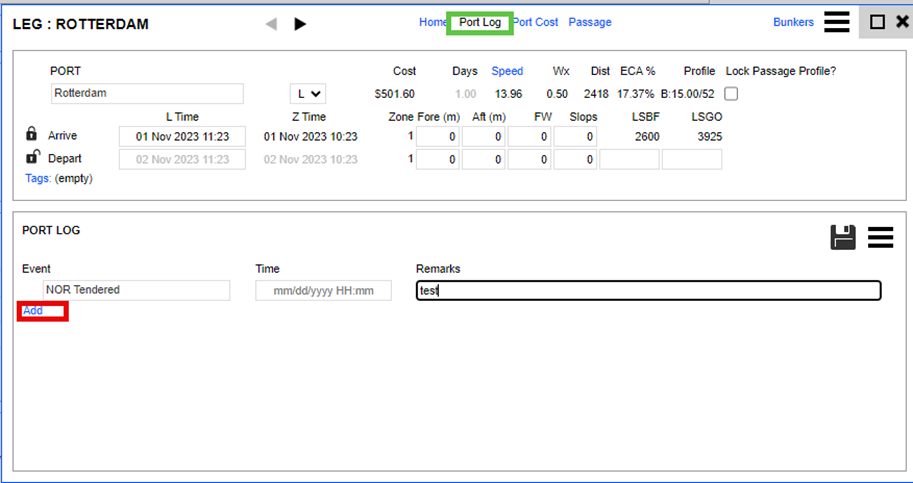The image size is (913, 483).
Task: Click Add to add a port log event
Action: 33,311
